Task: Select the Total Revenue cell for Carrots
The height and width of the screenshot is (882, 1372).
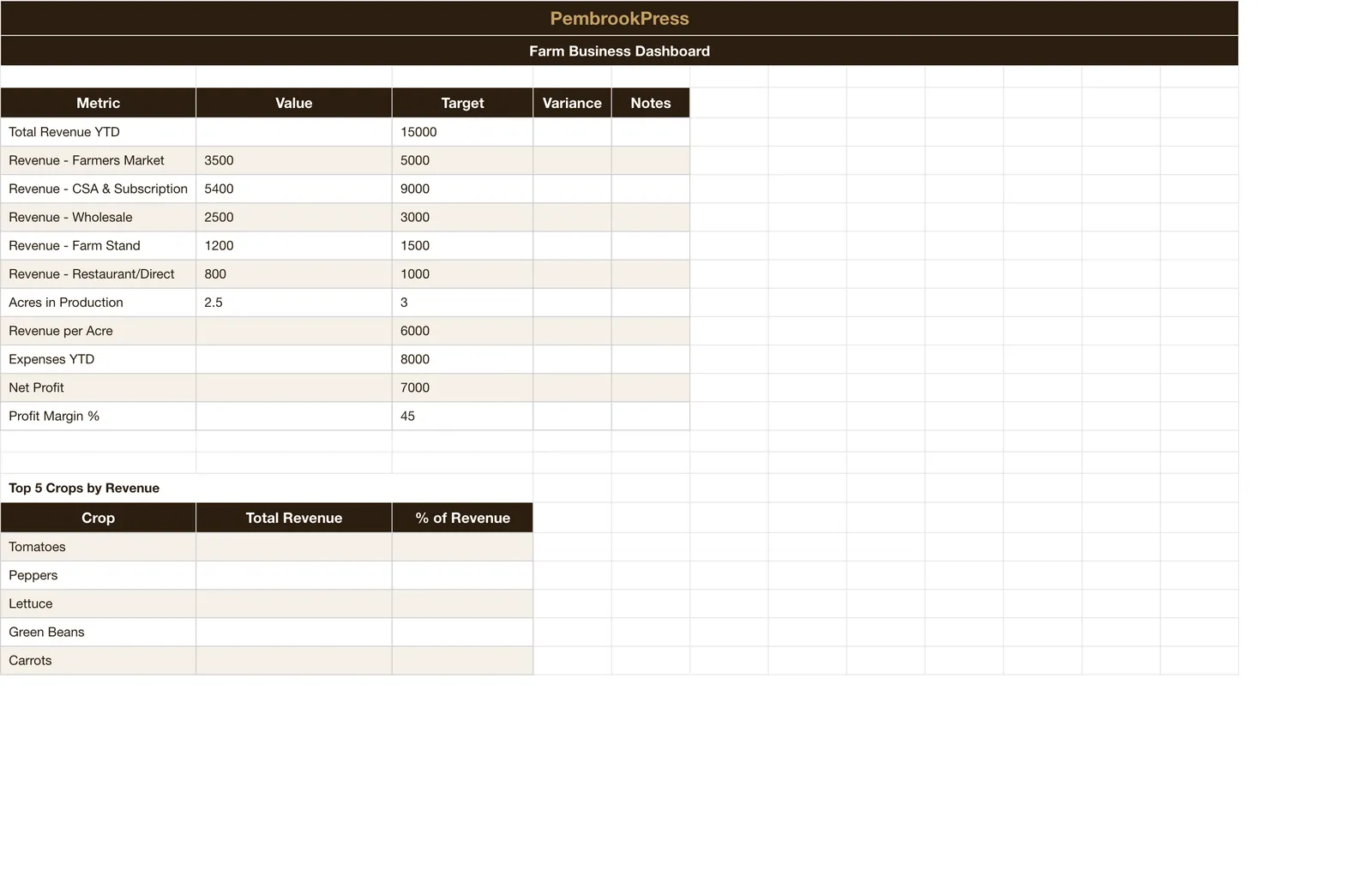Action: click(293, 660)
